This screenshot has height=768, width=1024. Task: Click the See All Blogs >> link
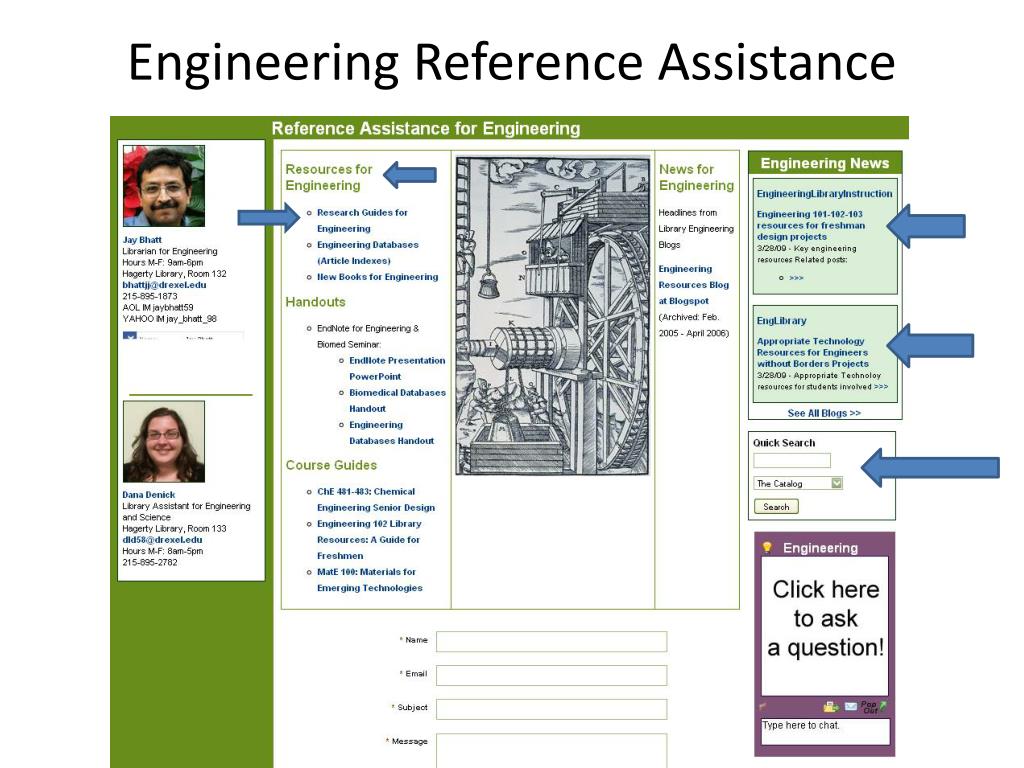(x=824, y=413)
